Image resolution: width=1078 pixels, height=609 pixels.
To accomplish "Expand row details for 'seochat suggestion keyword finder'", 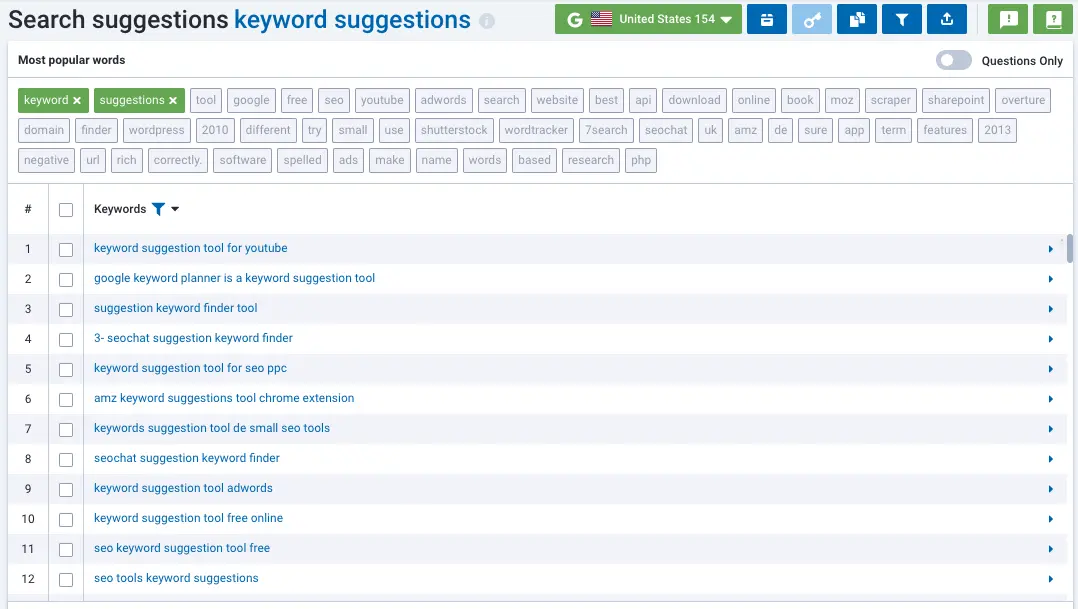I will point(1050,459).
